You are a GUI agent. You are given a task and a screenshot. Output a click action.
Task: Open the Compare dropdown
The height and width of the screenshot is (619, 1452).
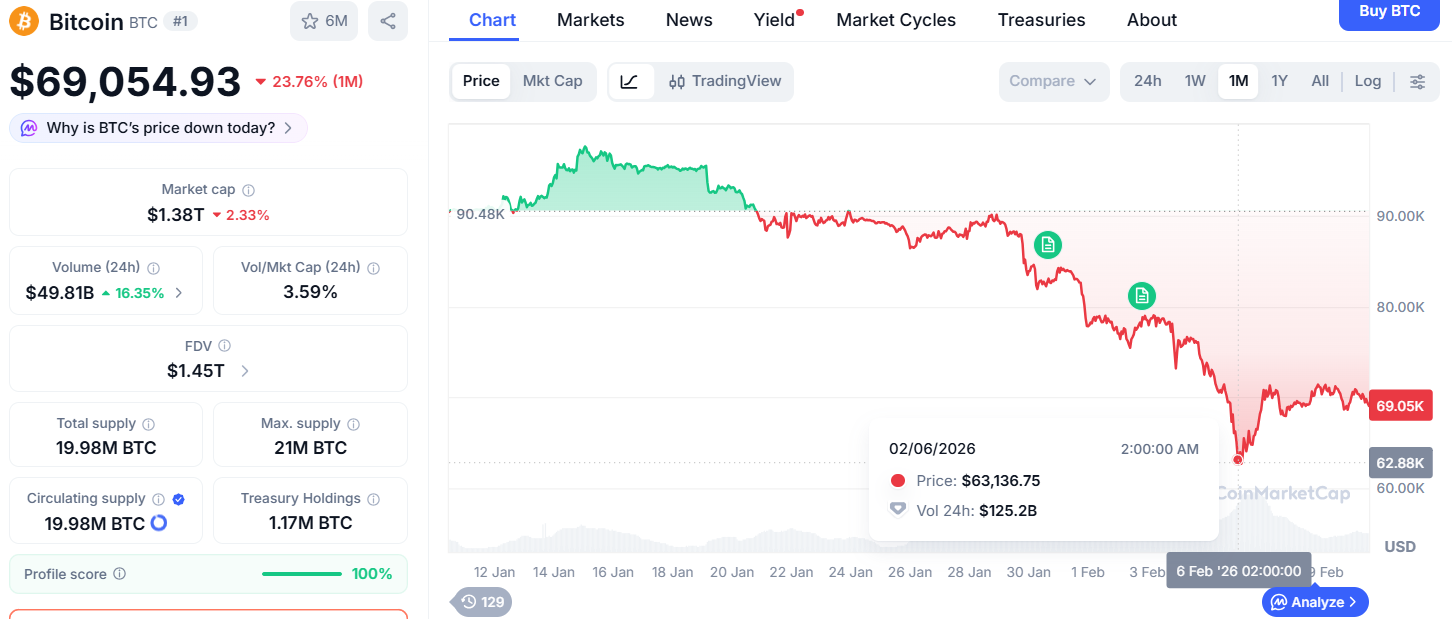pyautogui.click(x=1053, y=81)
